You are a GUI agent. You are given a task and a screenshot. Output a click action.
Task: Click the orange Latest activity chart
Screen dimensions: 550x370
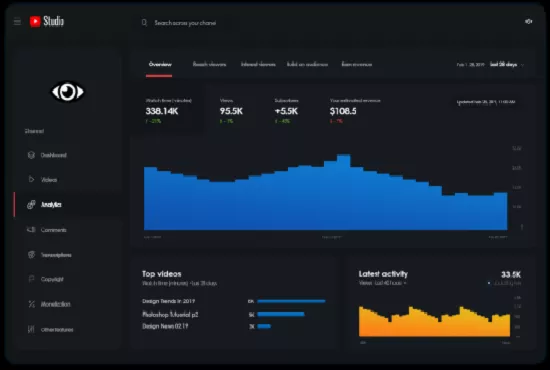(434, 322)
